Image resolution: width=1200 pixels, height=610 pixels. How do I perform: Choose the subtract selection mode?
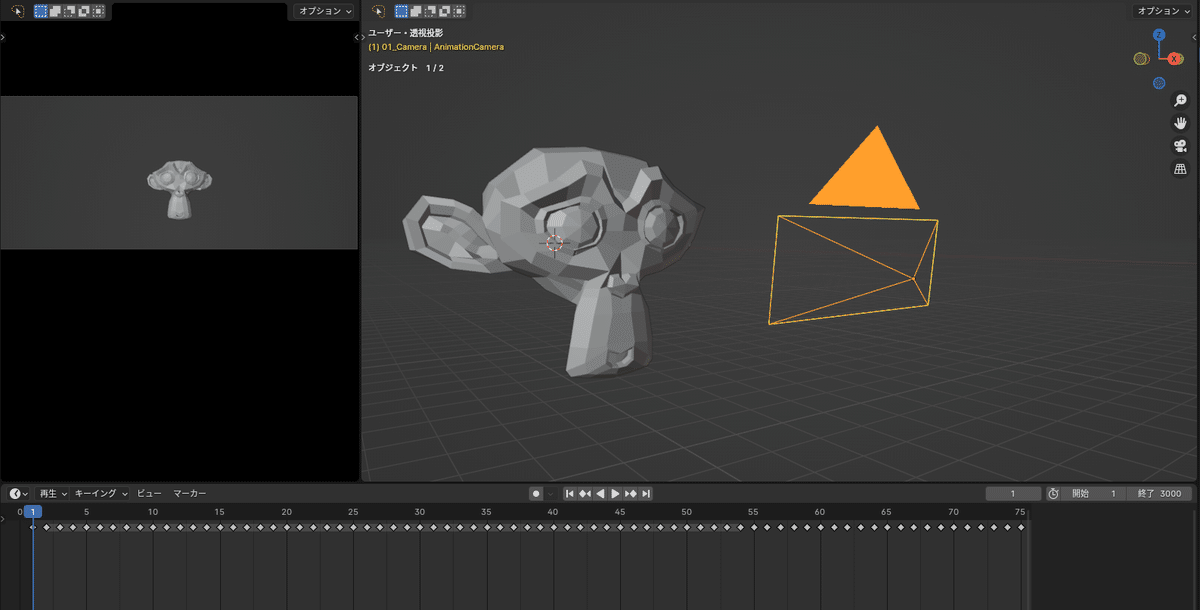pos(431,10)
